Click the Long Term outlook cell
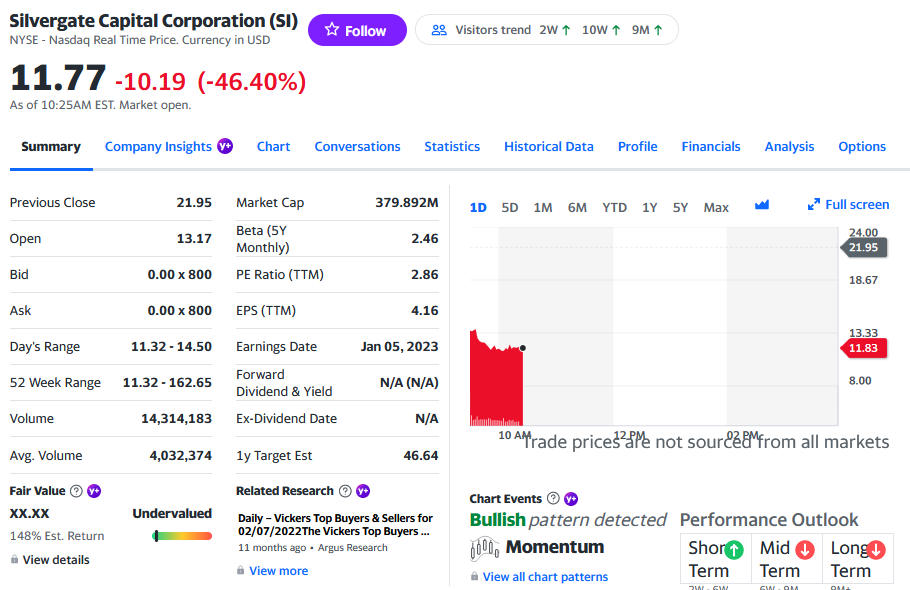 858,559
